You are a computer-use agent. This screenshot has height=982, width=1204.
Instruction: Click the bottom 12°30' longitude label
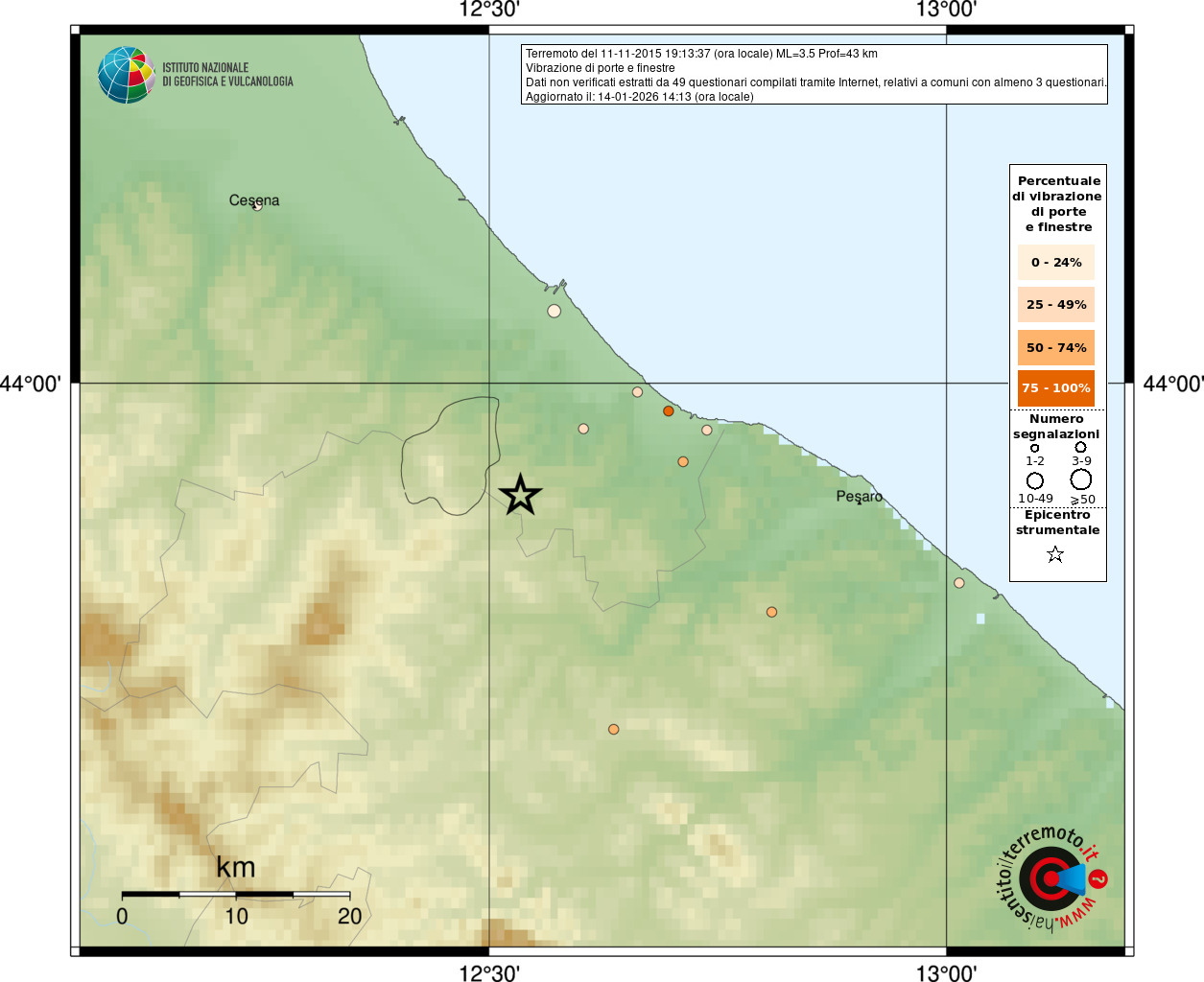489,972
